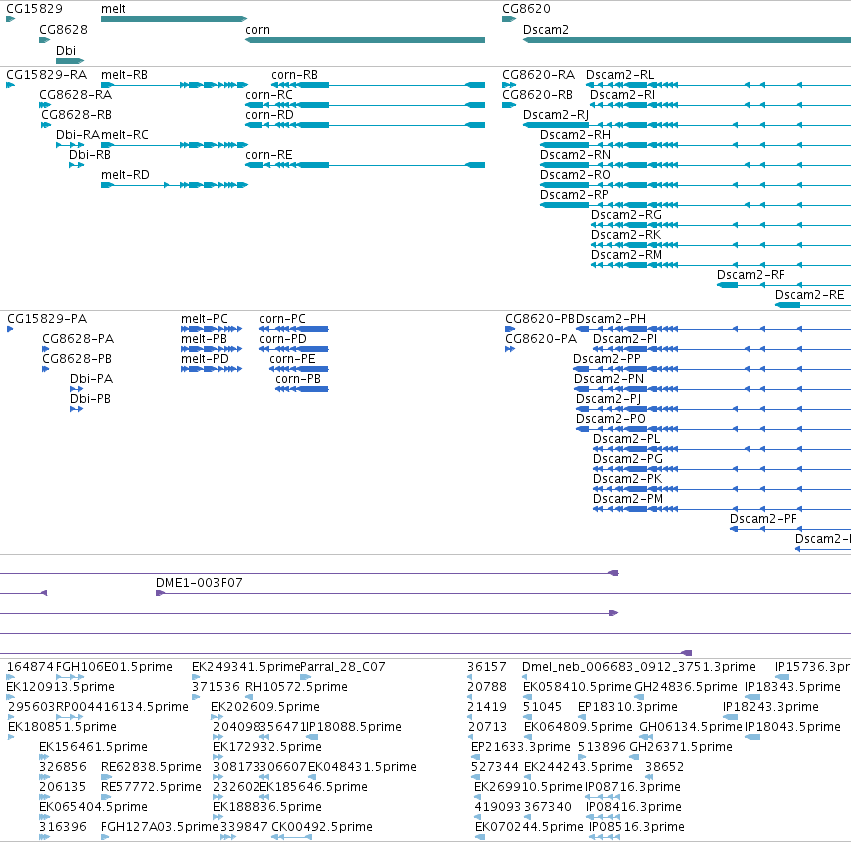Click protein label 'Dscam2-PN'
851x842 pixels.
tap(609, 379)
